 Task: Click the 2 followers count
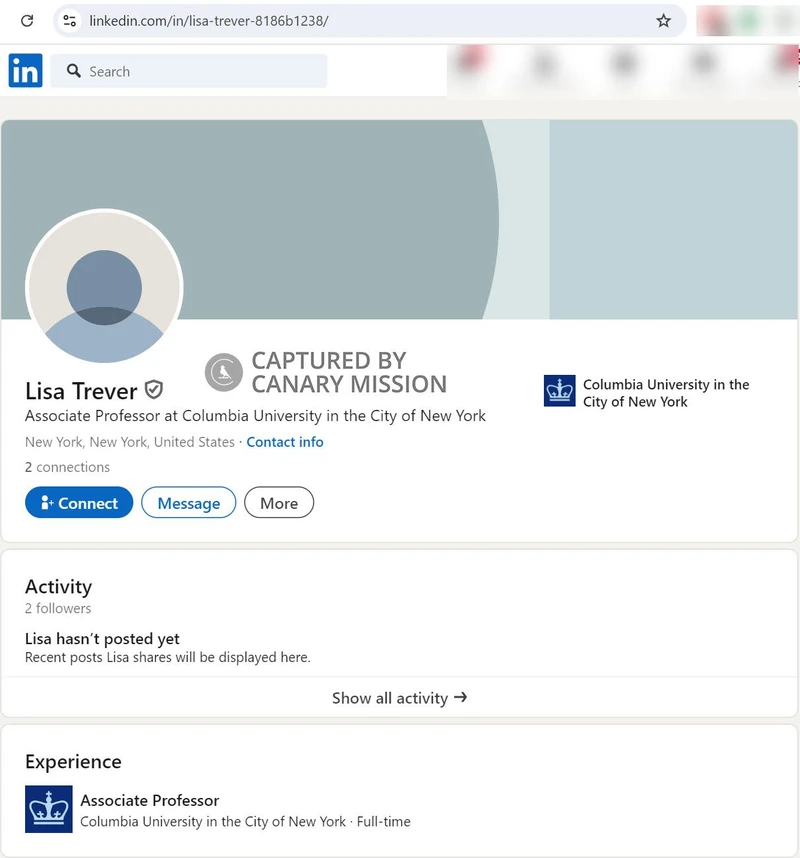tap(57, 608)
